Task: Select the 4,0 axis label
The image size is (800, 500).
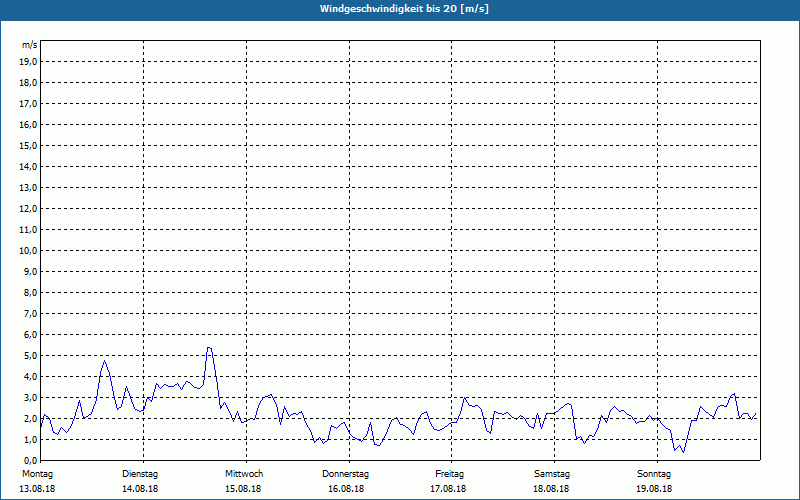Action: (29, 377)
